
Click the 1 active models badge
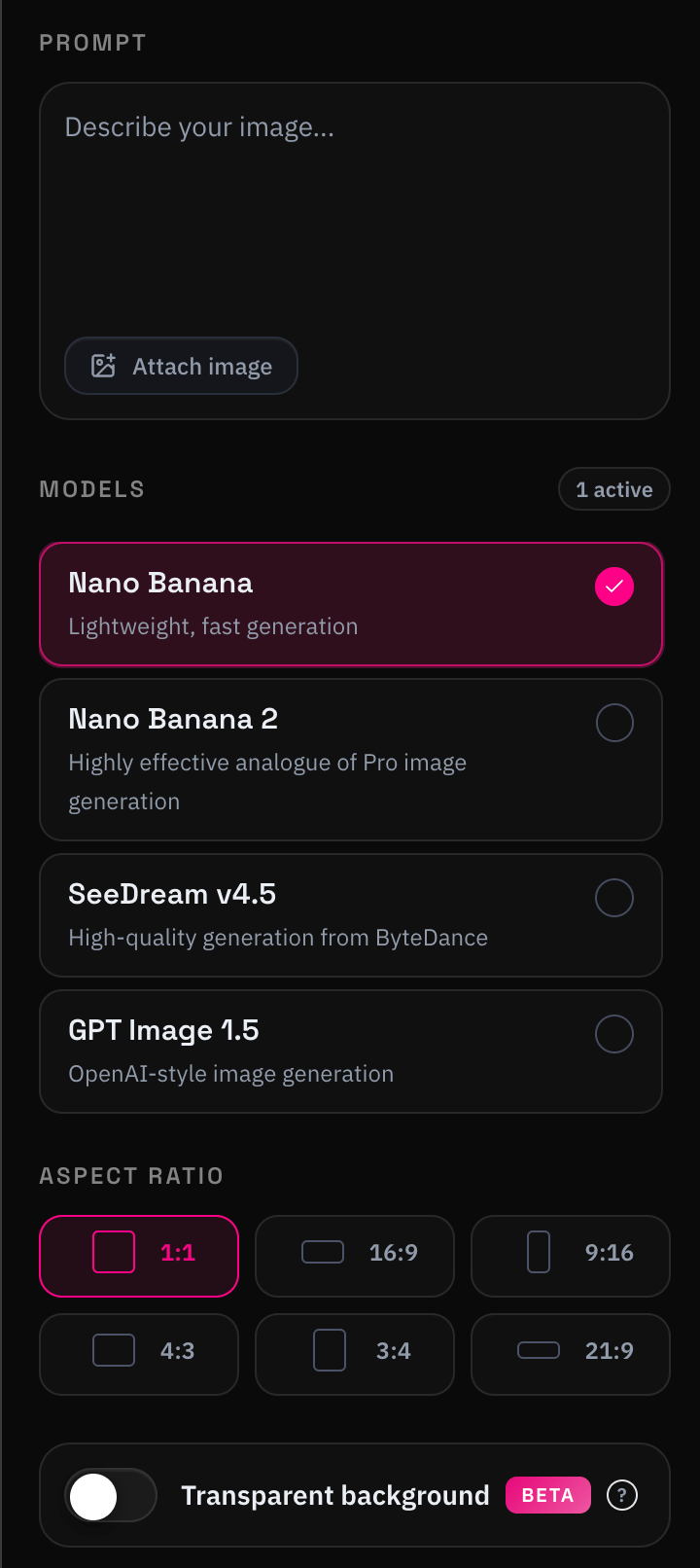pos(614,489)
